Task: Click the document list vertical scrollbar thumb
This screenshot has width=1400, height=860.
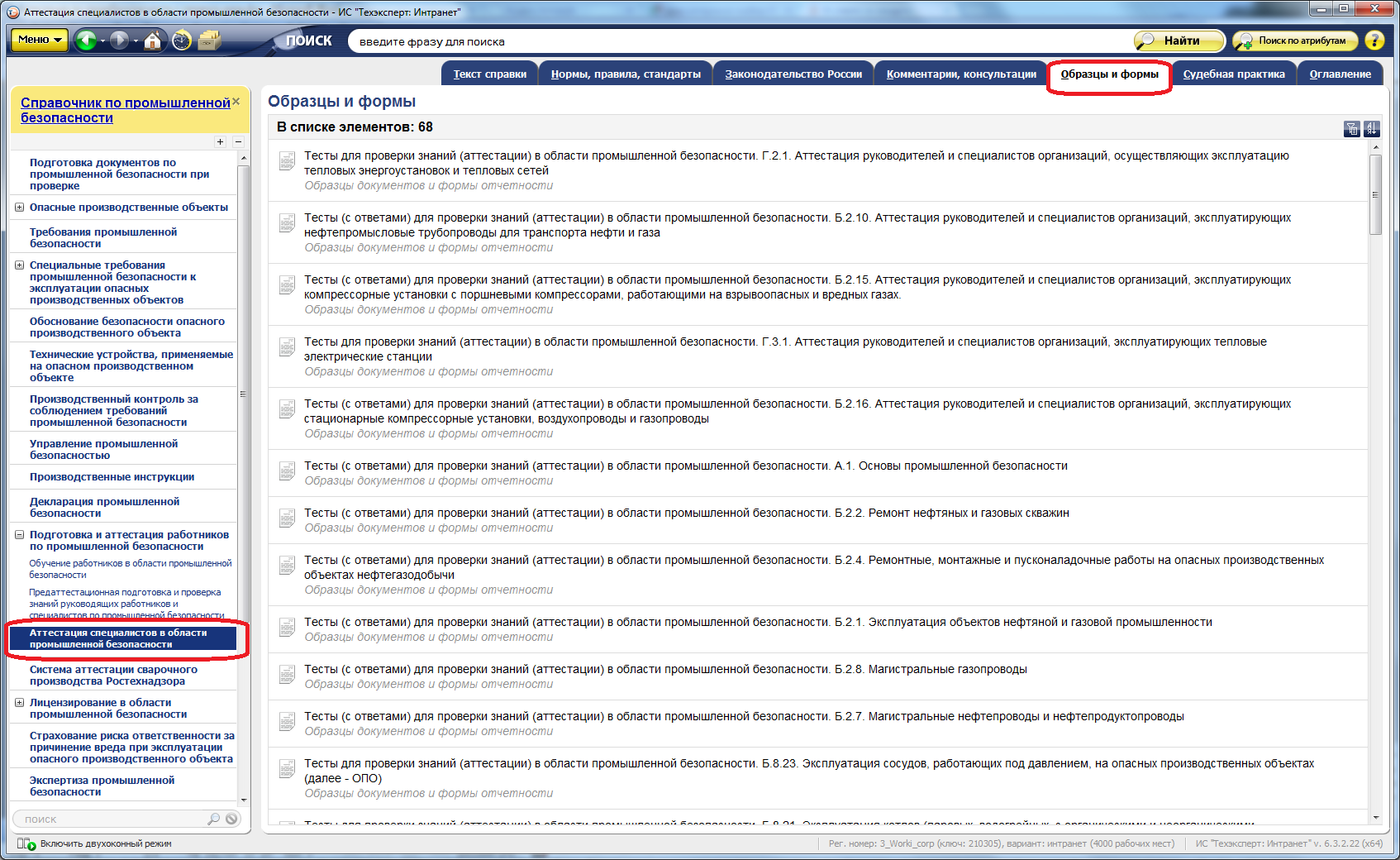Action: tap(1375, 194)
